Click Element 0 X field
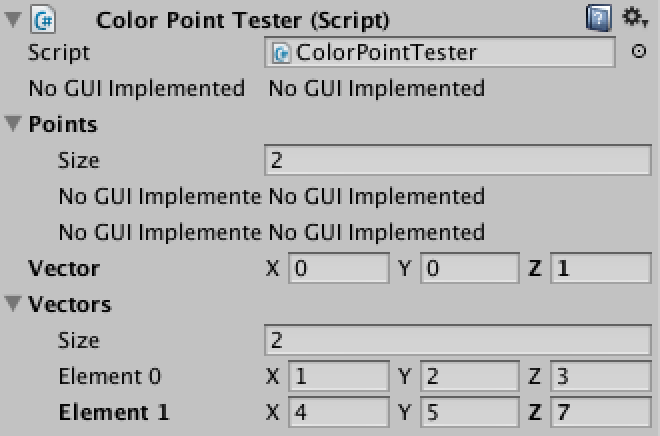 tap(339, 376)
